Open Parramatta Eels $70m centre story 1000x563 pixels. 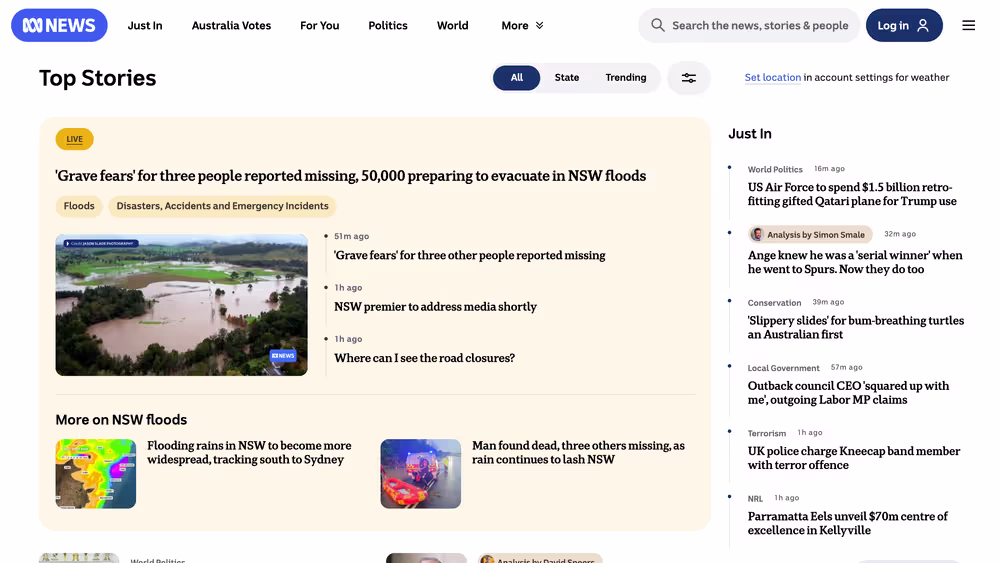[848, 523]
